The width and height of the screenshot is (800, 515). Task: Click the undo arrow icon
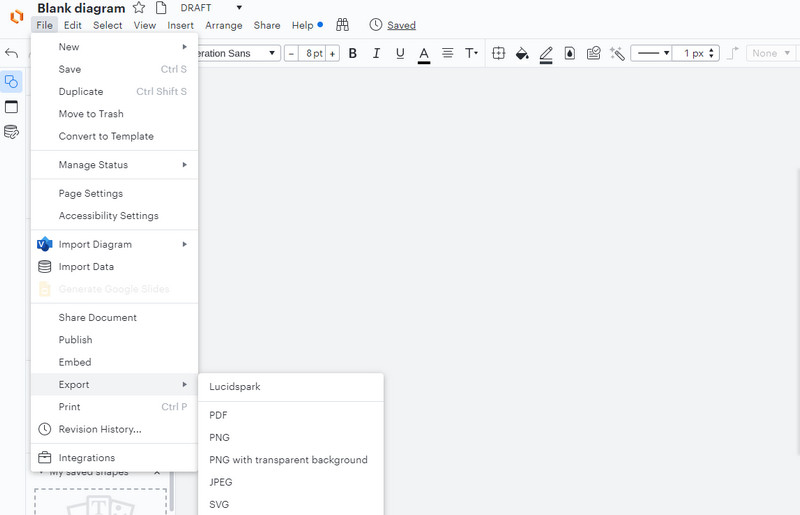11,53
